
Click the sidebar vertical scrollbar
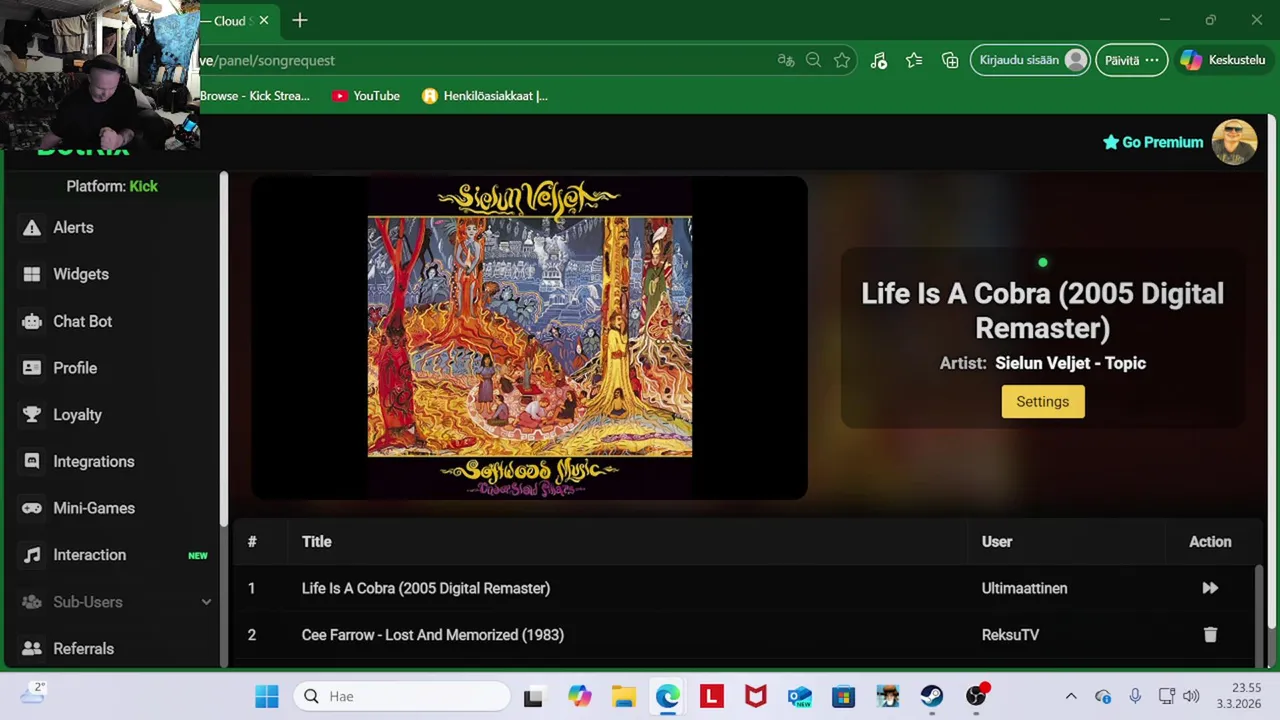[224, 350]
